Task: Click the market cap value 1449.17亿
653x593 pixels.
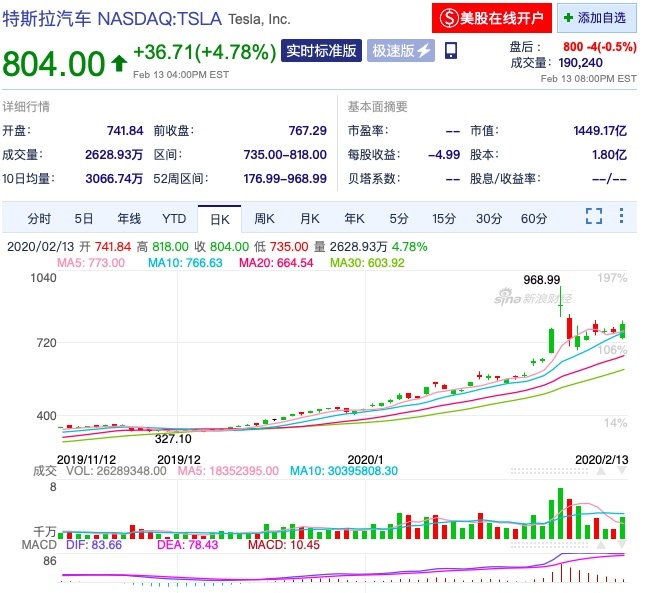Action: click(x=600, y=131)
